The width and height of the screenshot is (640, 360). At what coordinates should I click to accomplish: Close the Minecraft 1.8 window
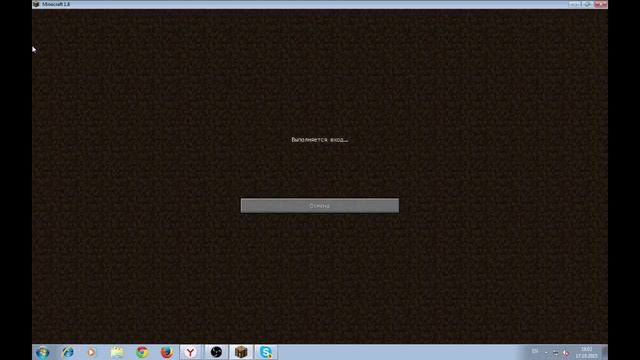point(600,4)
